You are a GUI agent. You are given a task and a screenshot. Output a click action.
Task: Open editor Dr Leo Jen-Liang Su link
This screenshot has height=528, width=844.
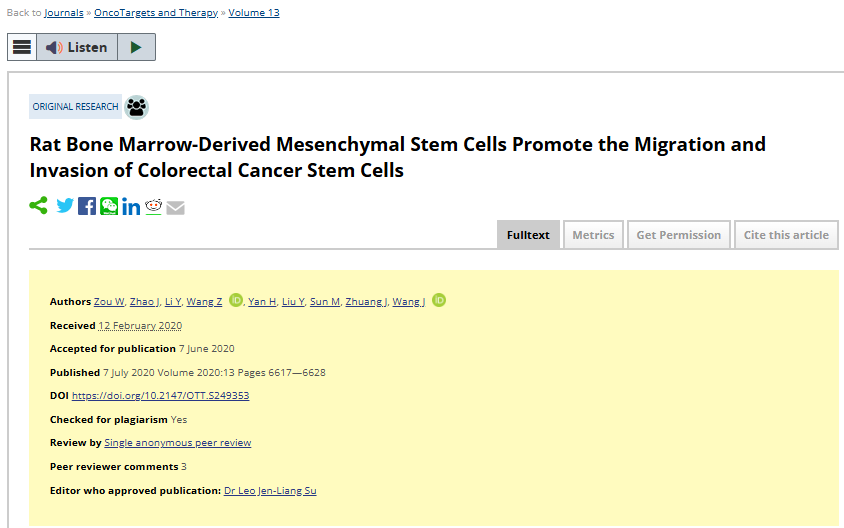[x=270, y=490]
